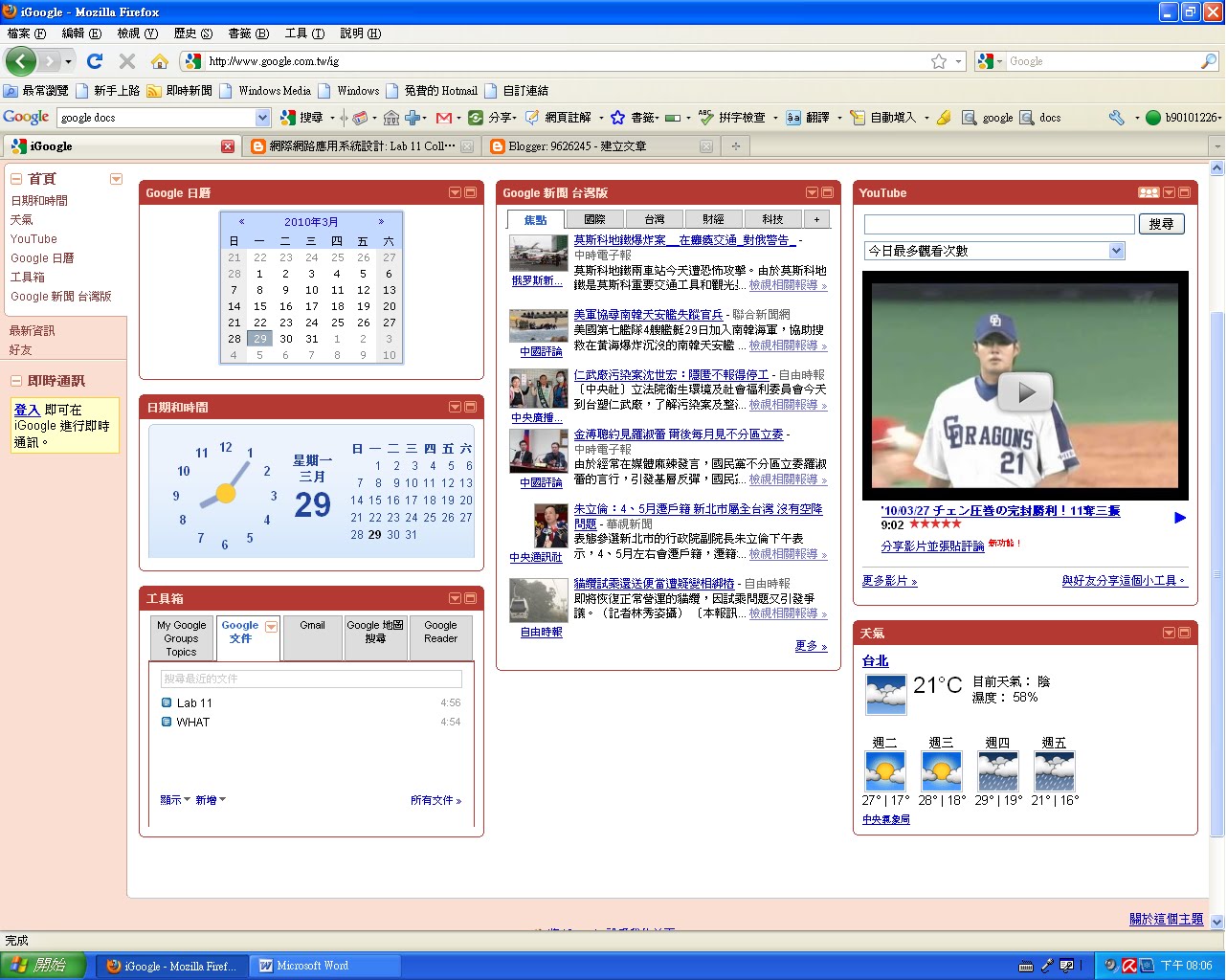Switch to the 科技 news tab
This screenshot has height=980, width=1227.
pyautogui.click(x=773, y=219)
